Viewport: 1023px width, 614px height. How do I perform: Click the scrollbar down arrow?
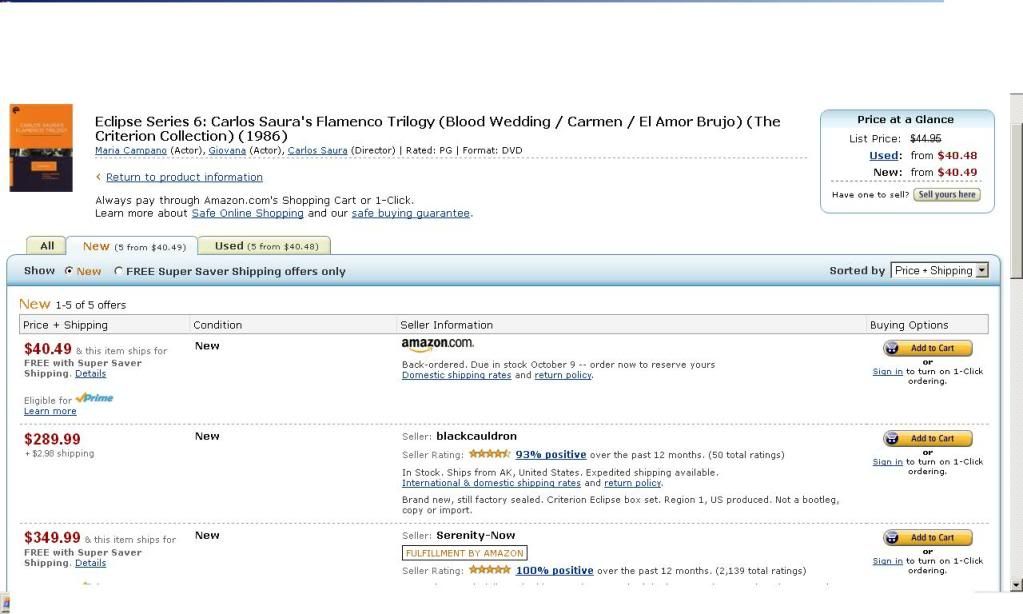(1016, 585)
